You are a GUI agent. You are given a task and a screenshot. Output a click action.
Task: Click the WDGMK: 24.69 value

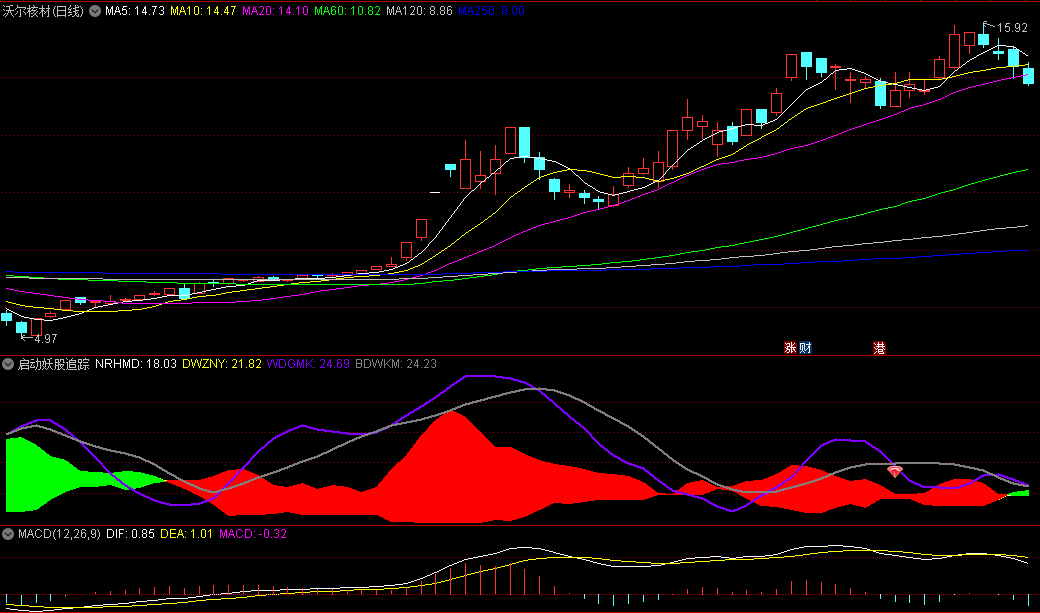click(308, 364)
